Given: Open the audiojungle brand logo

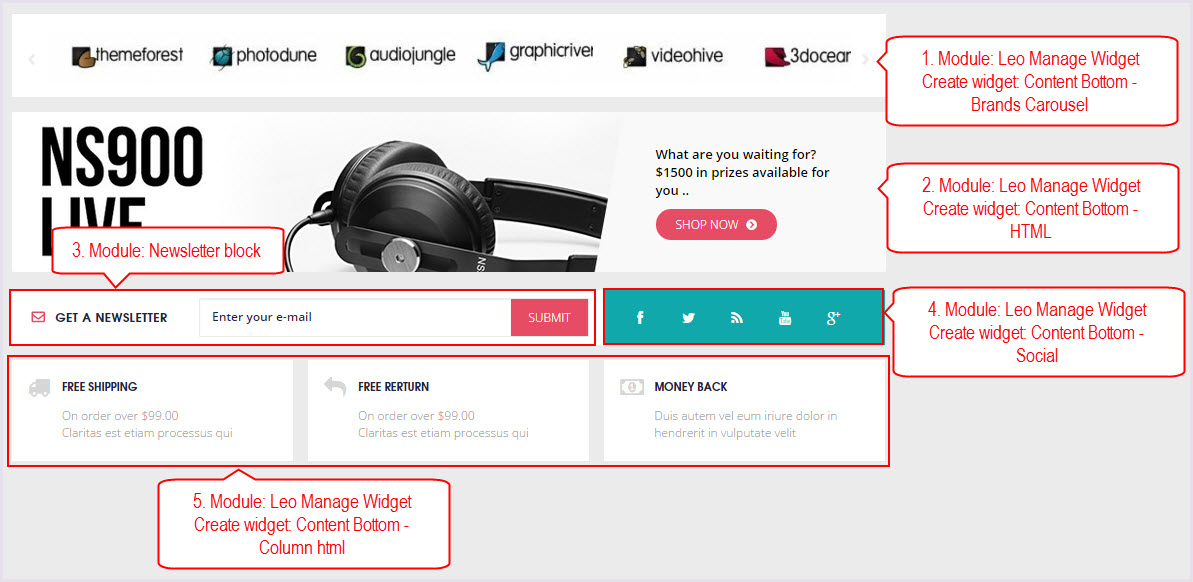Looking at the screenshot, I should coord(400,56).
